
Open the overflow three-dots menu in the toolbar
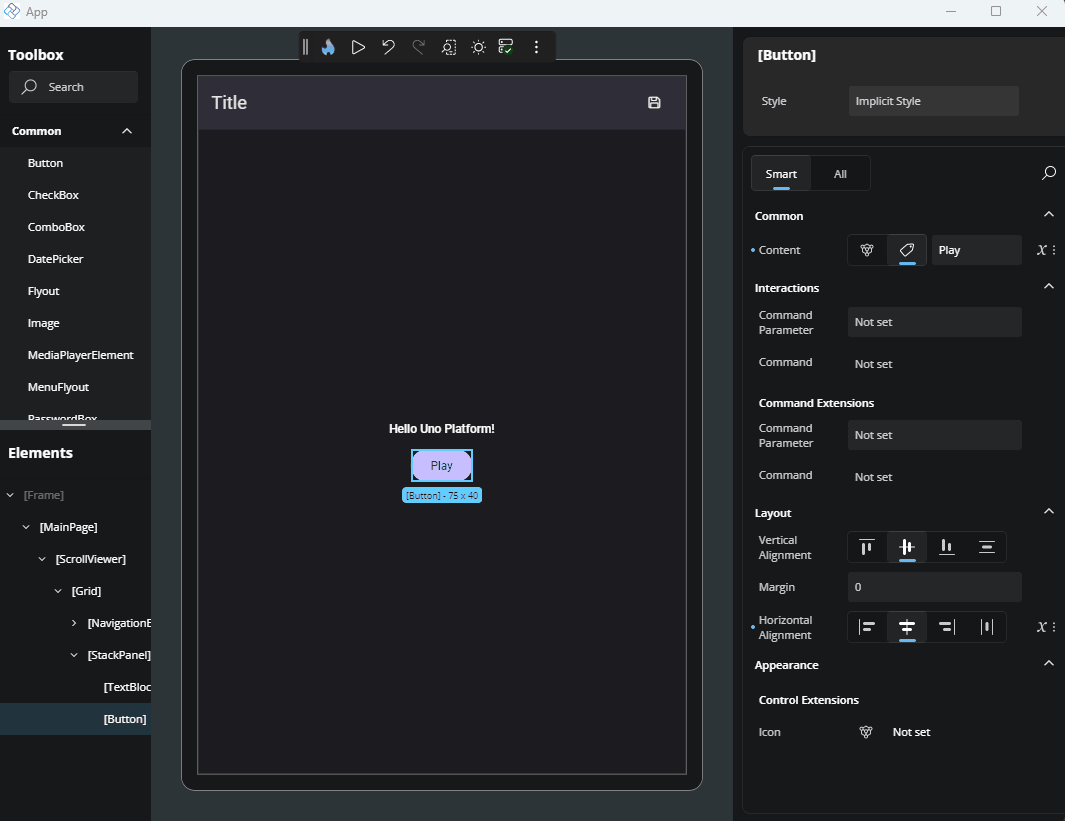click(536, 46)
